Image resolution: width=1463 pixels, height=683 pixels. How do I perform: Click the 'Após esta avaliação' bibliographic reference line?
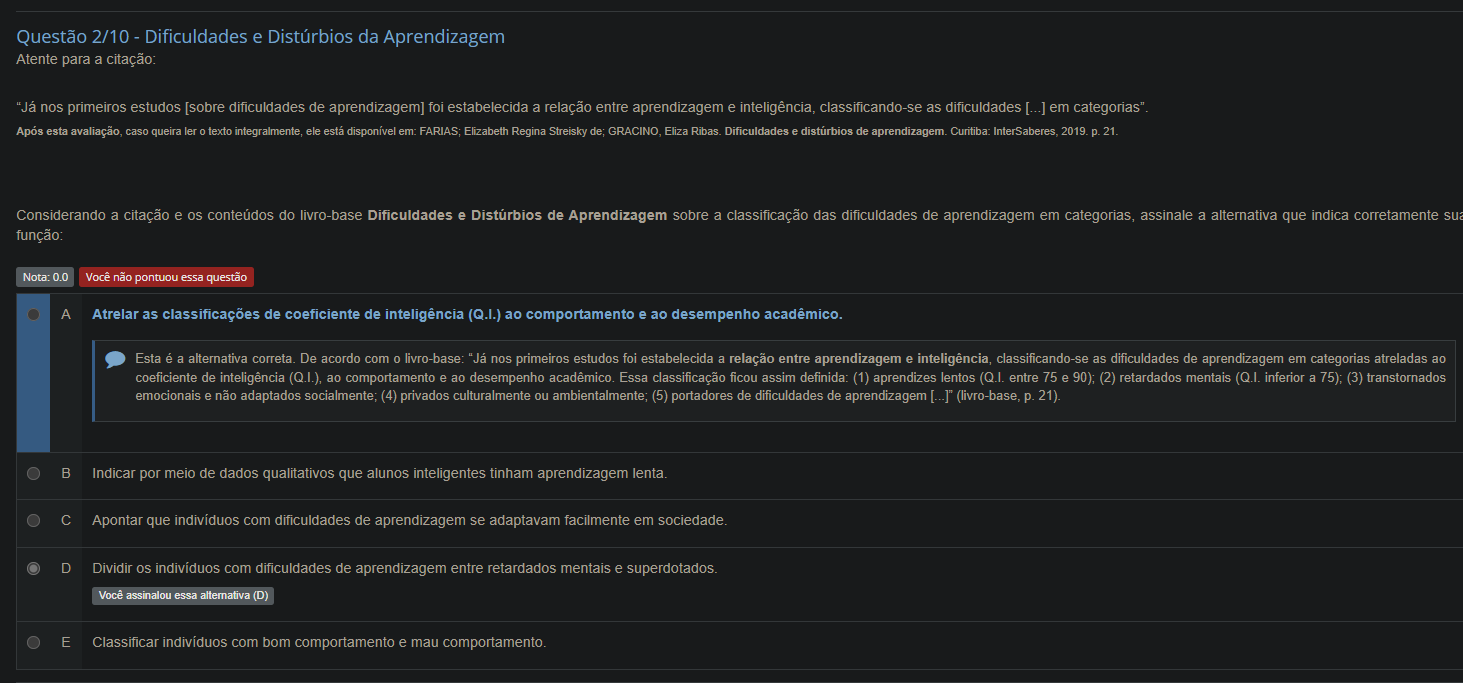(567, 131)
